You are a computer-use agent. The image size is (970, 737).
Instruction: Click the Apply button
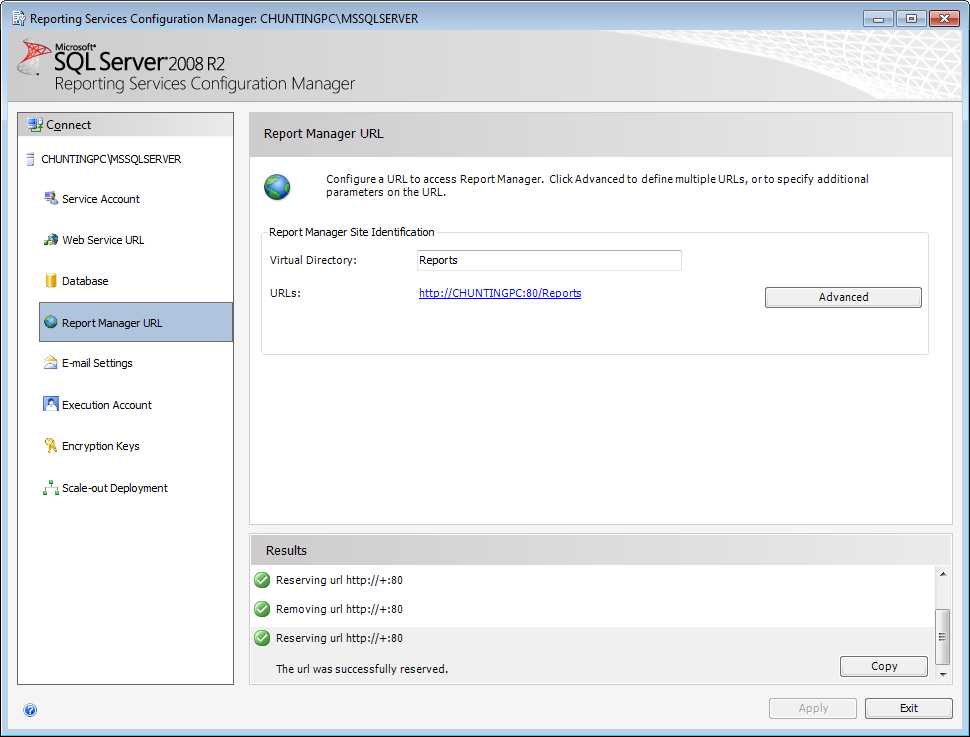pos(813,708)
